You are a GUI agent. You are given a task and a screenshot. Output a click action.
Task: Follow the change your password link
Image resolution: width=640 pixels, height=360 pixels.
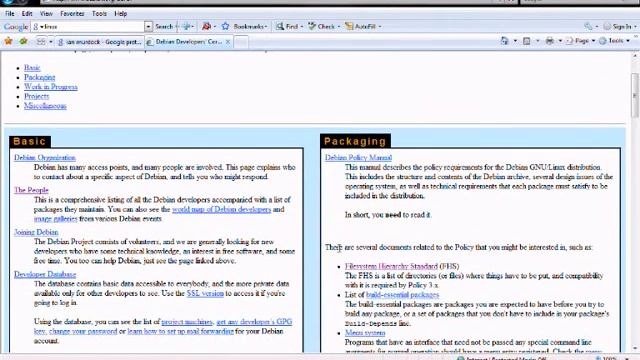click(83, 331)
